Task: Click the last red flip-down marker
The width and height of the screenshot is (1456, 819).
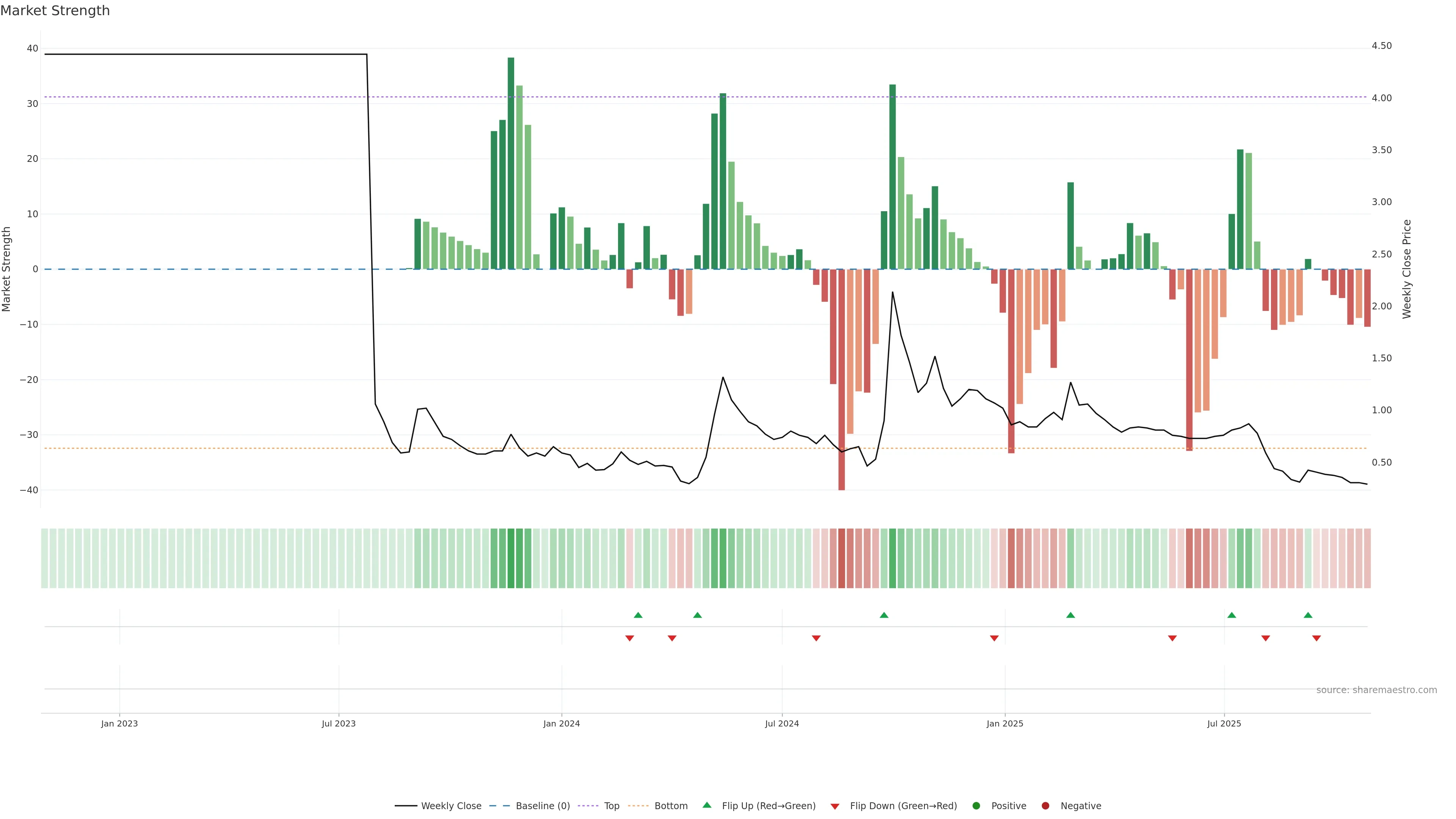Action: coord(1316,638)
